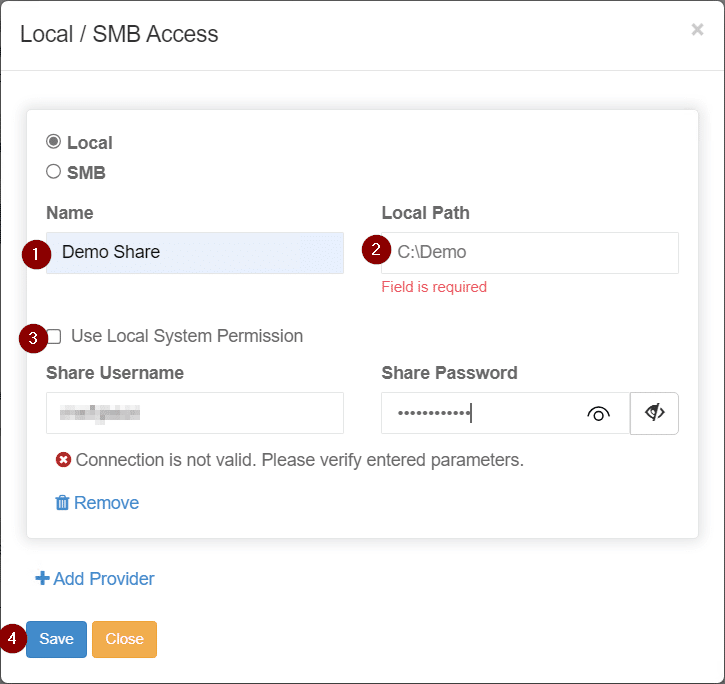Click the red error icon beside connection message
Image resolution: width=725 pixels, height=684 pixels.
64,460
